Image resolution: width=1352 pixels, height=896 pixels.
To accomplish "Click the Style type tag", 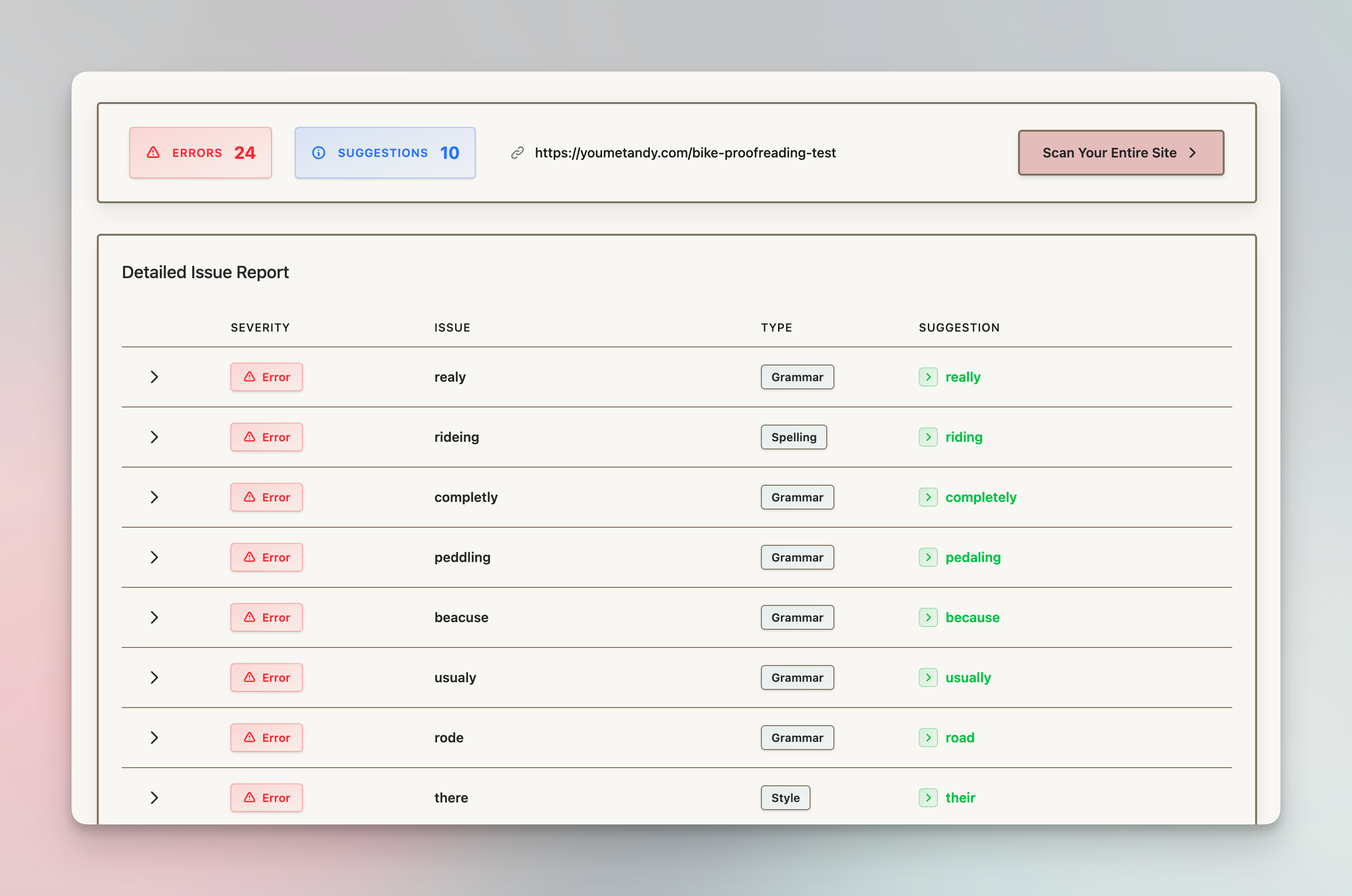I will (785, 798).
